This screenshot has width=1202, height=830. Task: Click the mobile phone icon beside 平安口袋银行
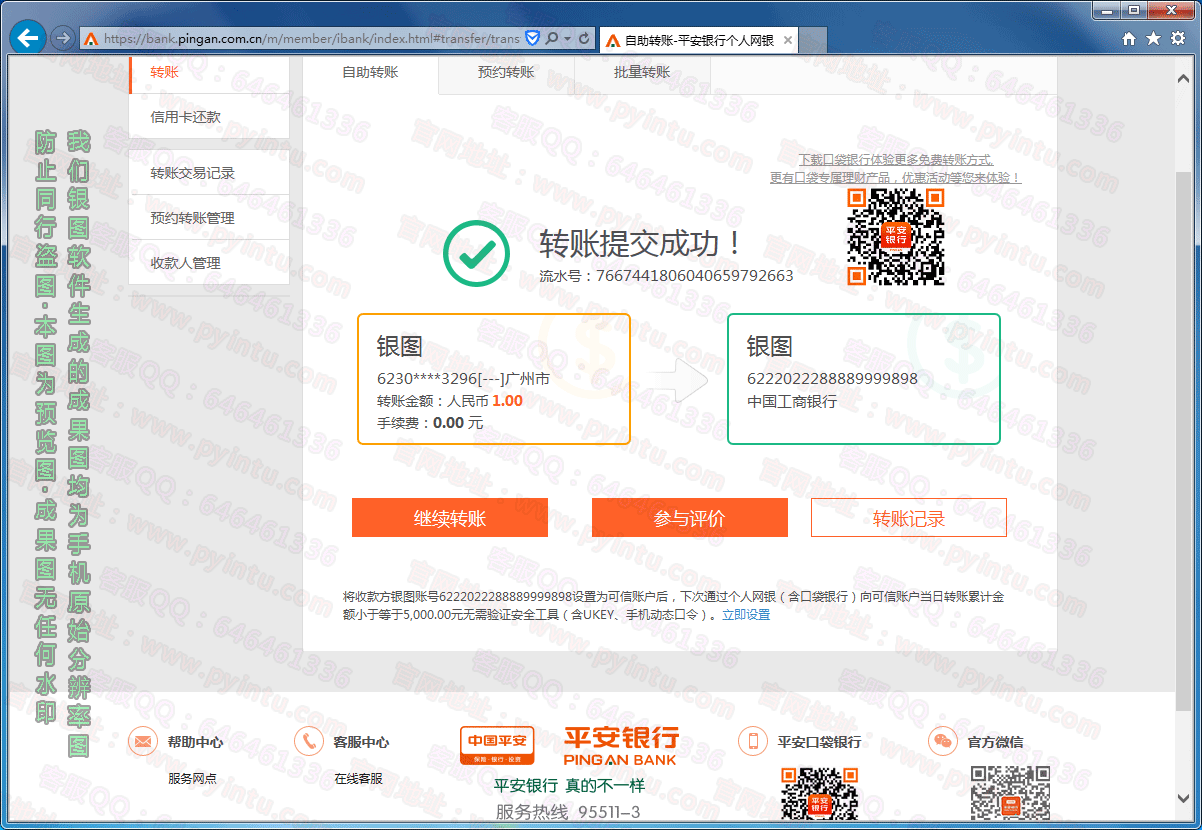[x=753, y=741]
